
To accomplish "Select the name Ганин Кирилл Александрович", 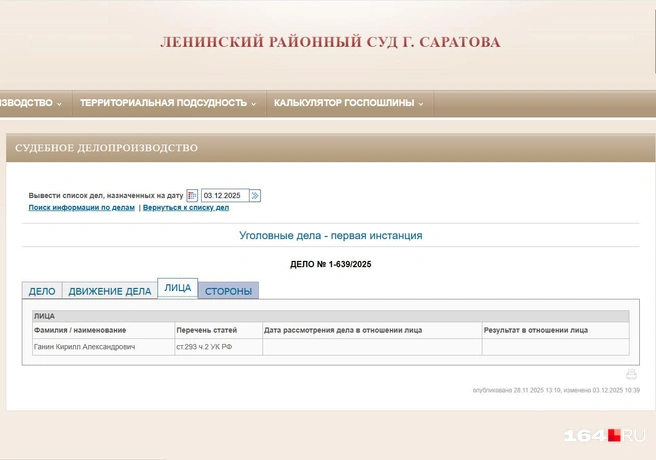I will [85, 347].
